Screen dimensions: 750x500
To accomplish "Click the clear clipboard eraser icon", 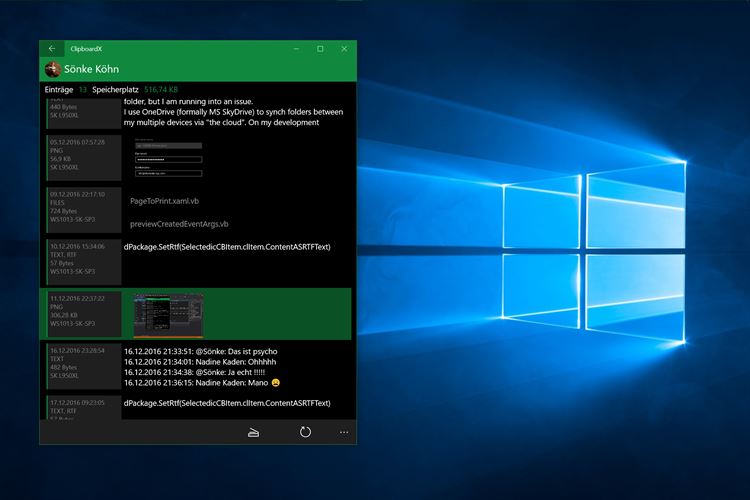I will (254, 433).
